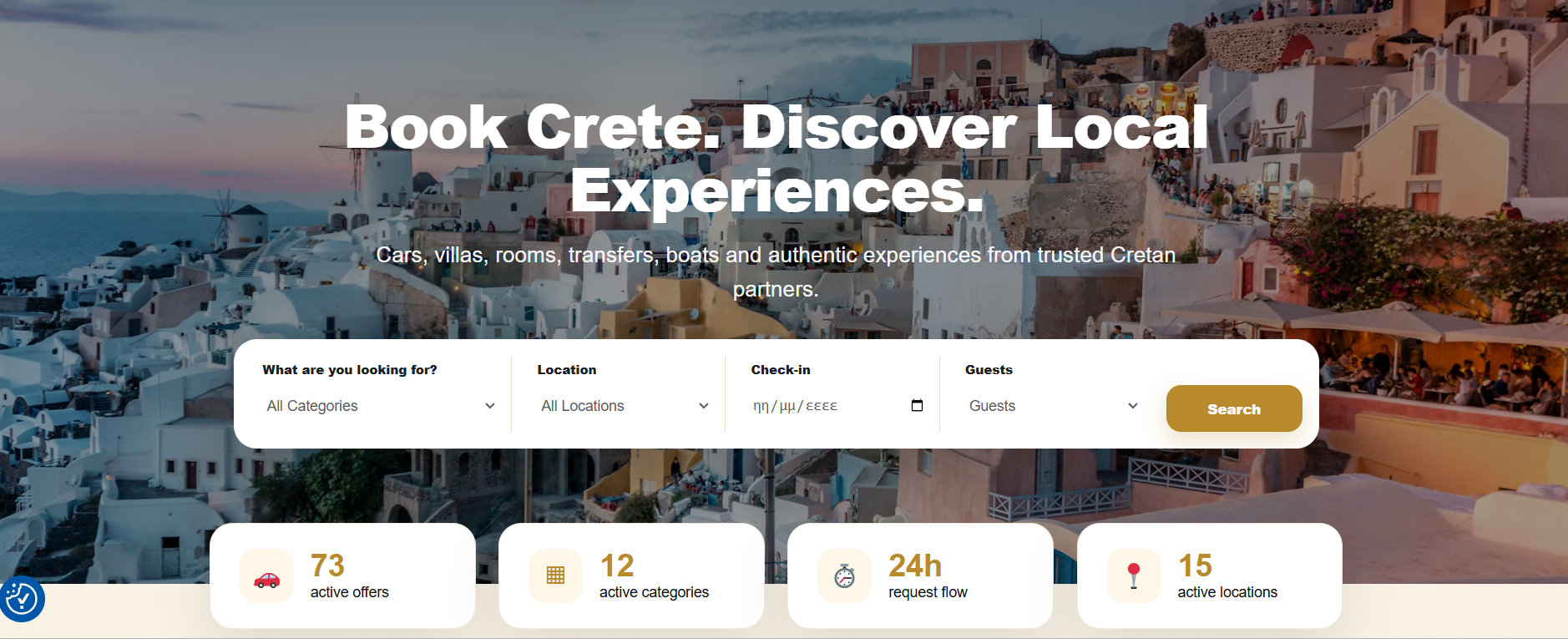The image size is (1568, 639).
Task: Click the map pin icon for active locations
Action: click(x=1134, y=576)
